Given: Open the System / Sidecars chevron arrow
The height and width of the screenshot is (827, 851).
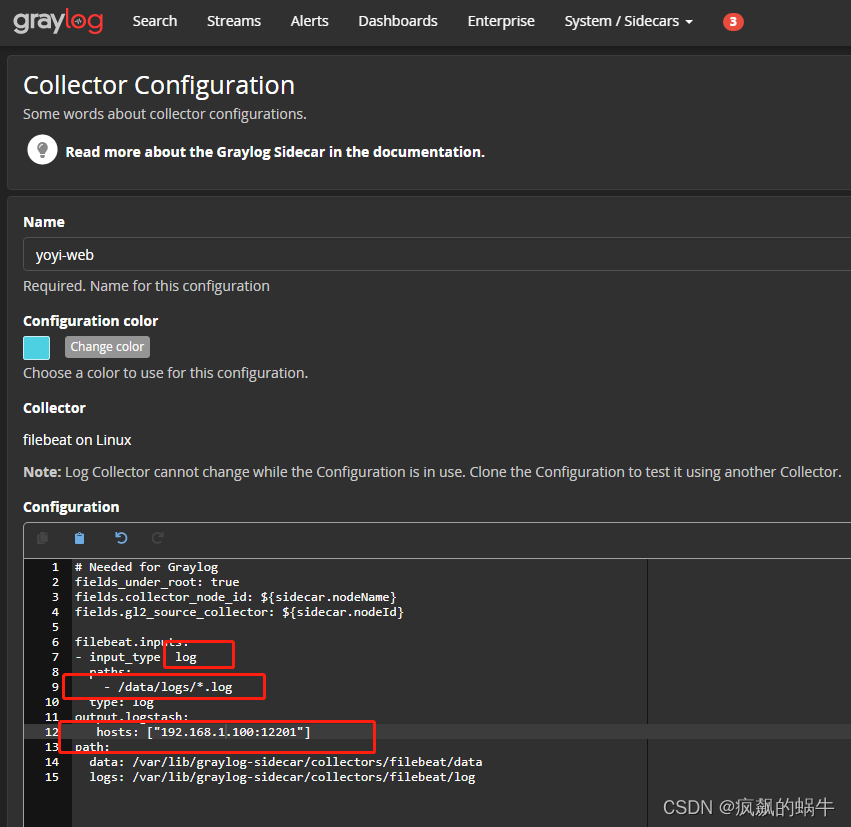Looking at the screenshot, I should [688, 21].
